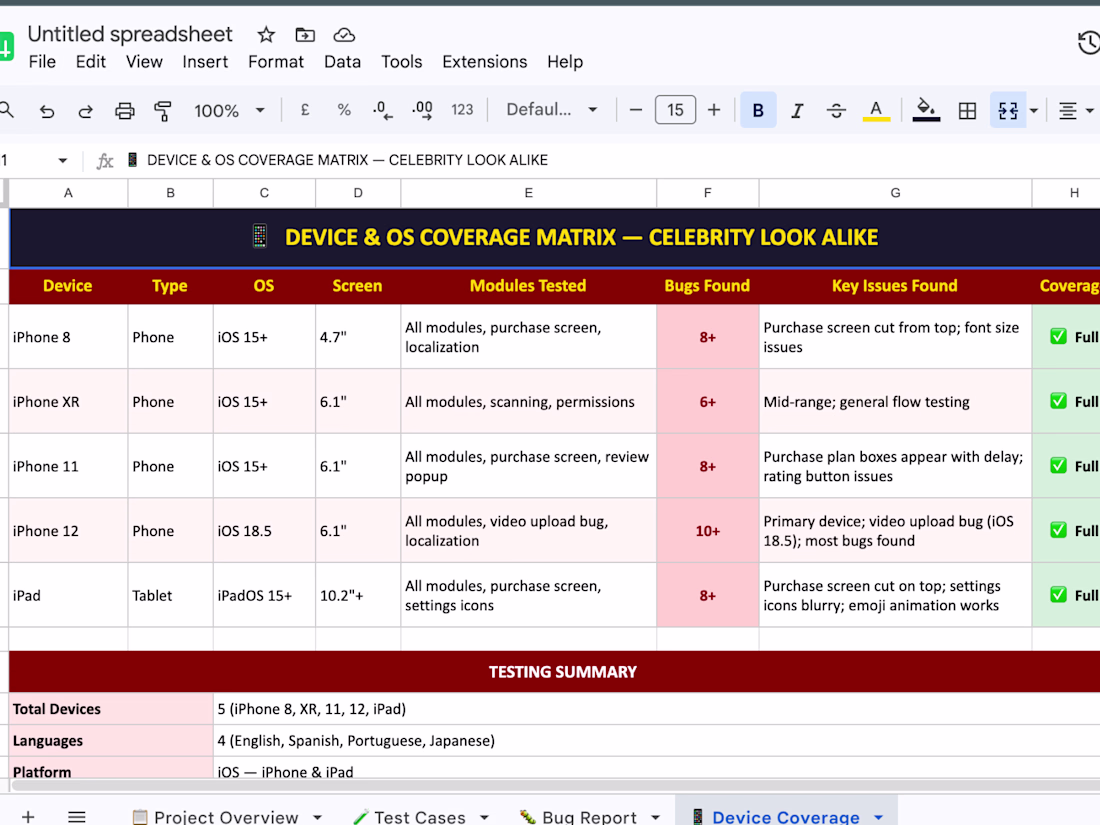Toggle merge cells button
Viewport: 1100px width, 825px height.
click(1008, 110)
